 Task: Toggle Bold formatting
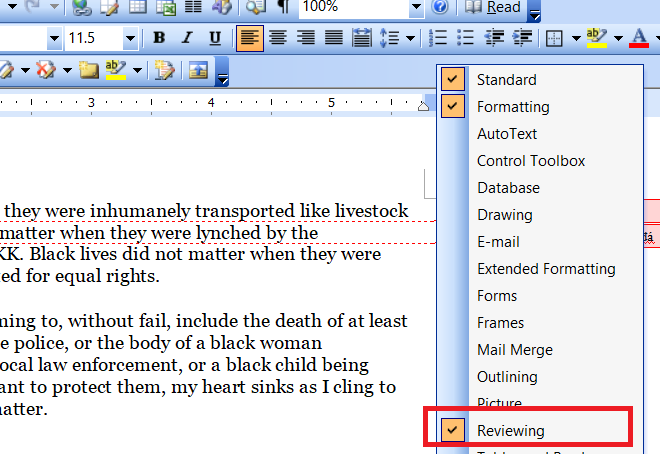point(159,39)
